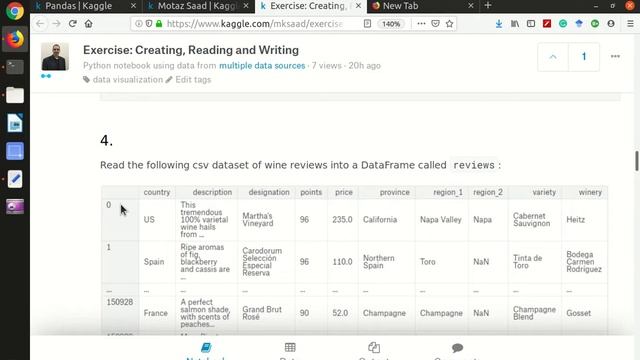
Task: Open LibreOffice Writer document icon in dock
Action: pos(15,123)
